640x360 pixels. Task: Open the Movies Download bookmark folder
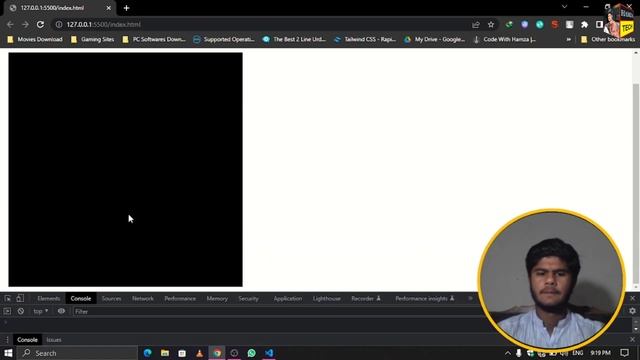coord(35,40)
